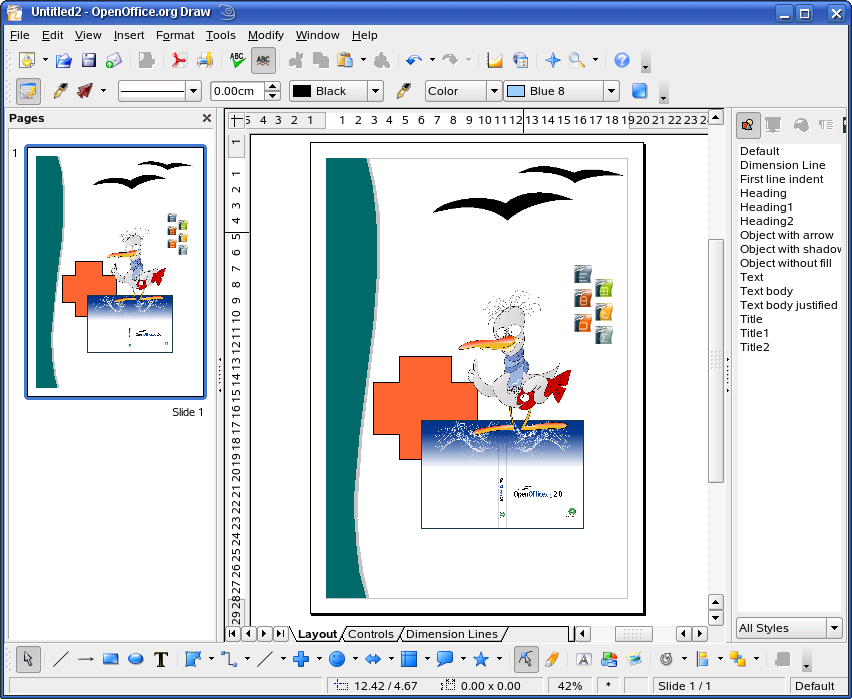Click the vertical scrollbar of the canvas

pos(716,359)
